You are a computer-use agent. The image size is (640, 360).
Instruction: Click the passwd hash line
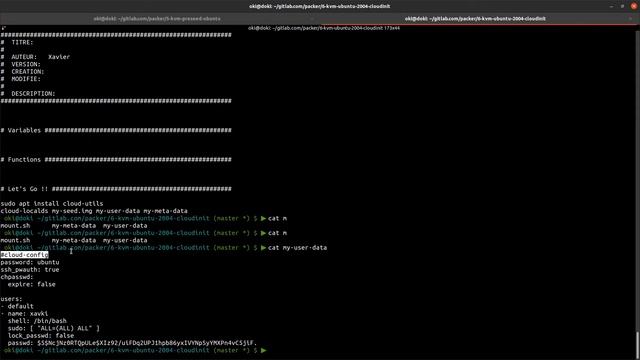(132, 343)
